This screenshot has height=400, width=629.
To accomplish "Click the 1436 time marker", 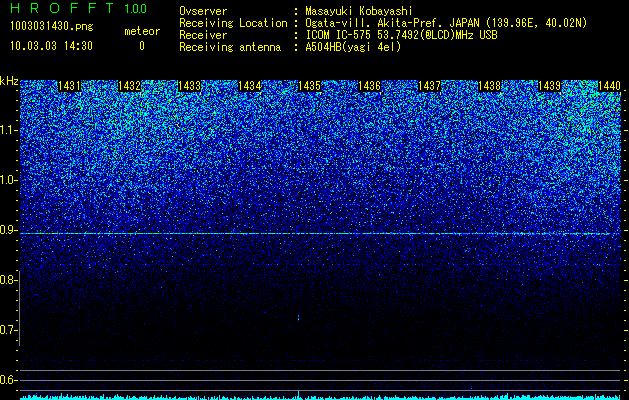I will [x=369, y=86].
